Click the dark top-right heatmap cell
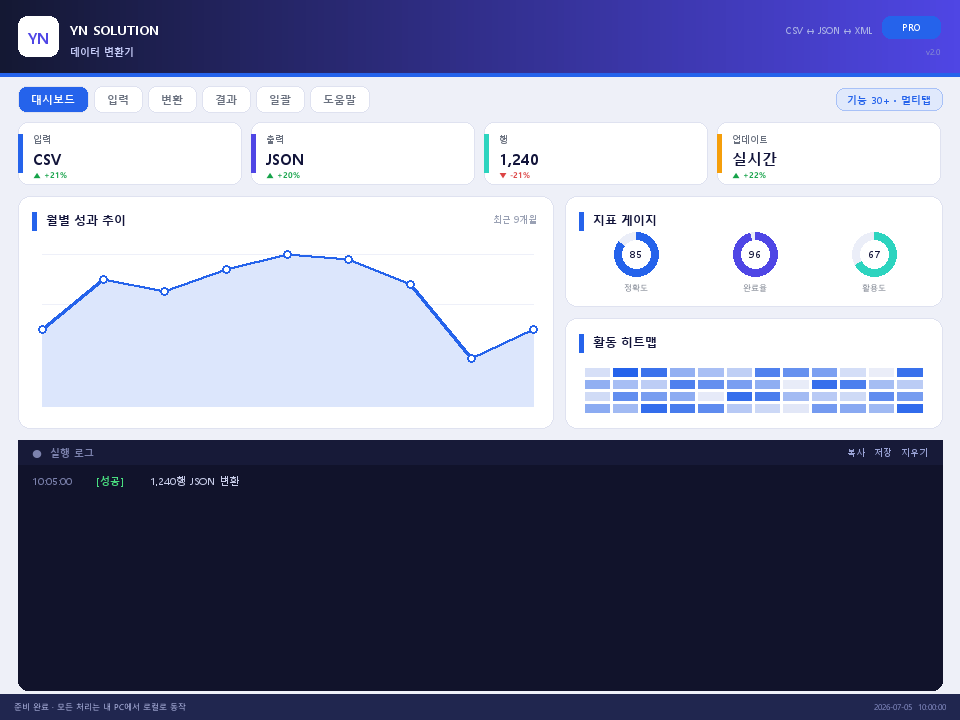The image size is (960, 720). 910,372
